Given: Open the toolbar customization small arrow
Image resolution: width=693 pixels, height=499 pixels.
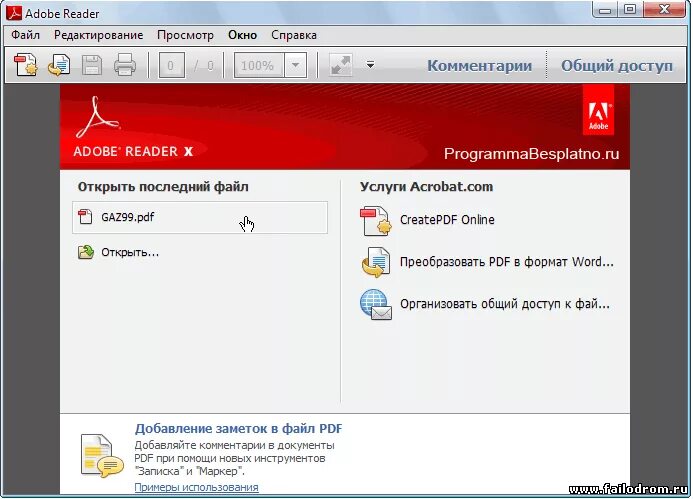Looking at the screenshot, I should (370, 65).
